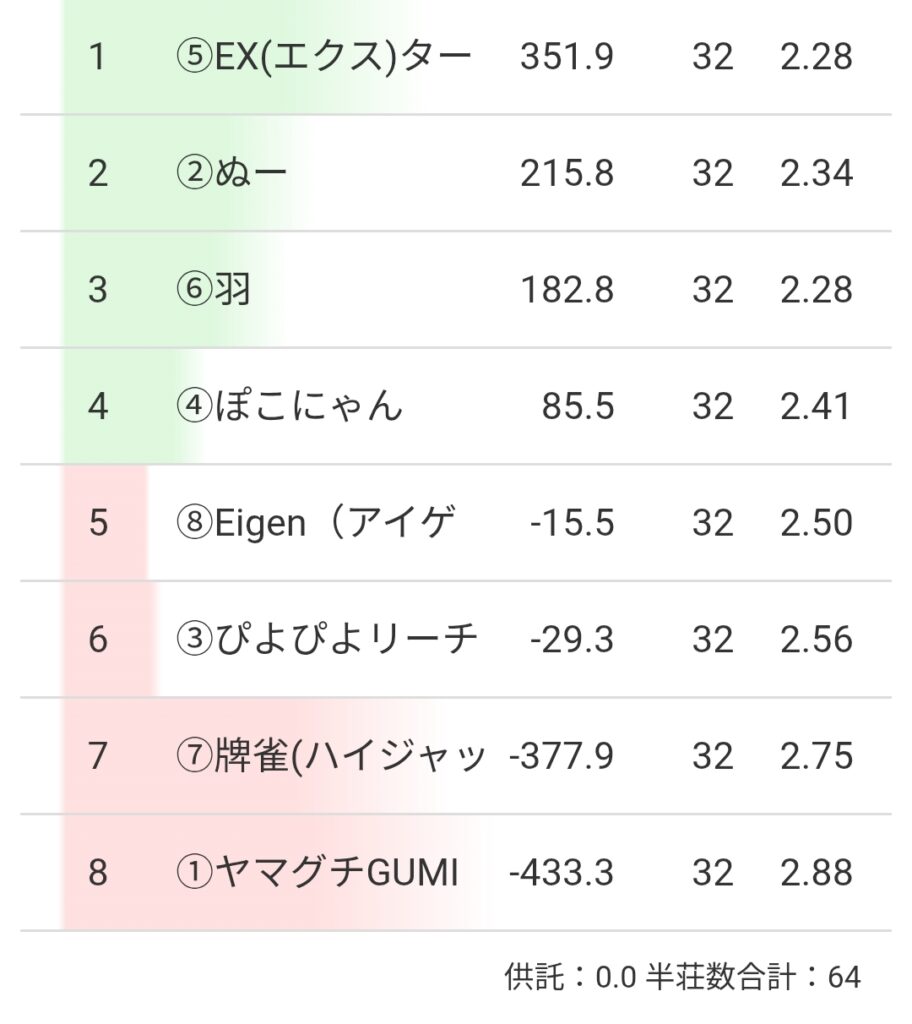
Task: Select the average rank 2.88
Action: 816,873
